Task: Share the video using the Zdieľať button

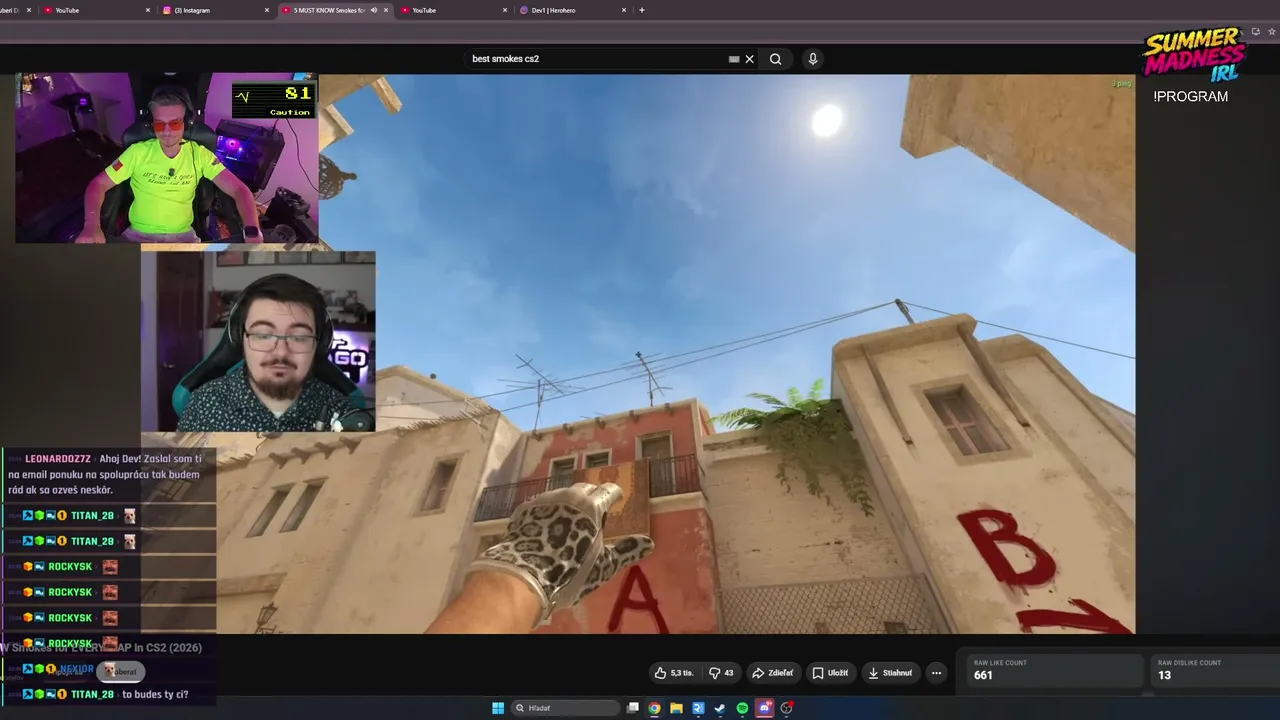Action: point(772,673)
